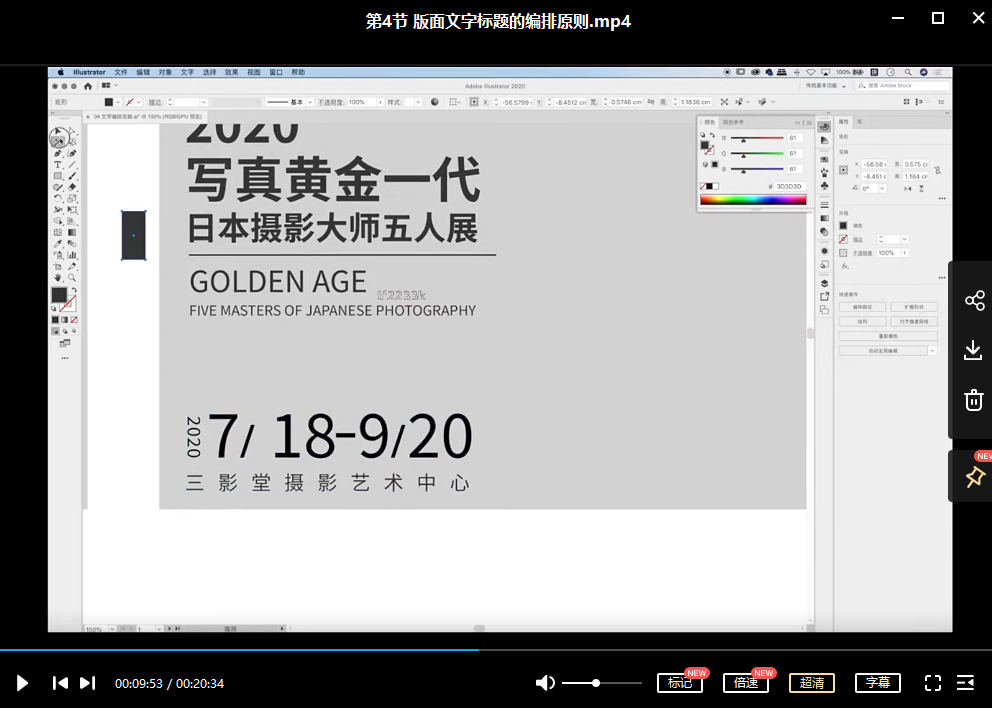The image size is (992, 708).
Task: Open the playlist panel icon
Action: point(965,683)
